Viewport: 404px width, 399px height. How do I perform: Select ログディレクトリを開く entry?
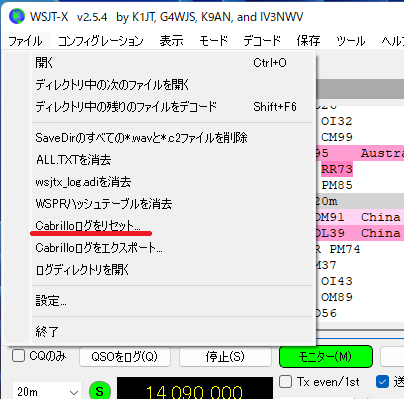click(x=172, y=270)
